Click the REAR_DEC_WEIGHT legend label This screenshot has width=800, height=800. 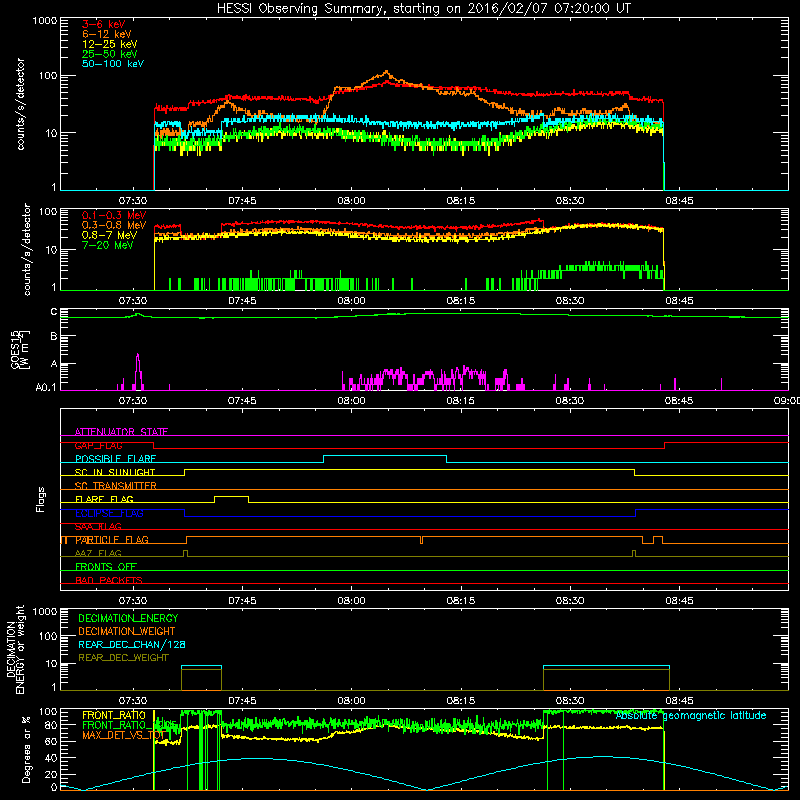[123, 658]
